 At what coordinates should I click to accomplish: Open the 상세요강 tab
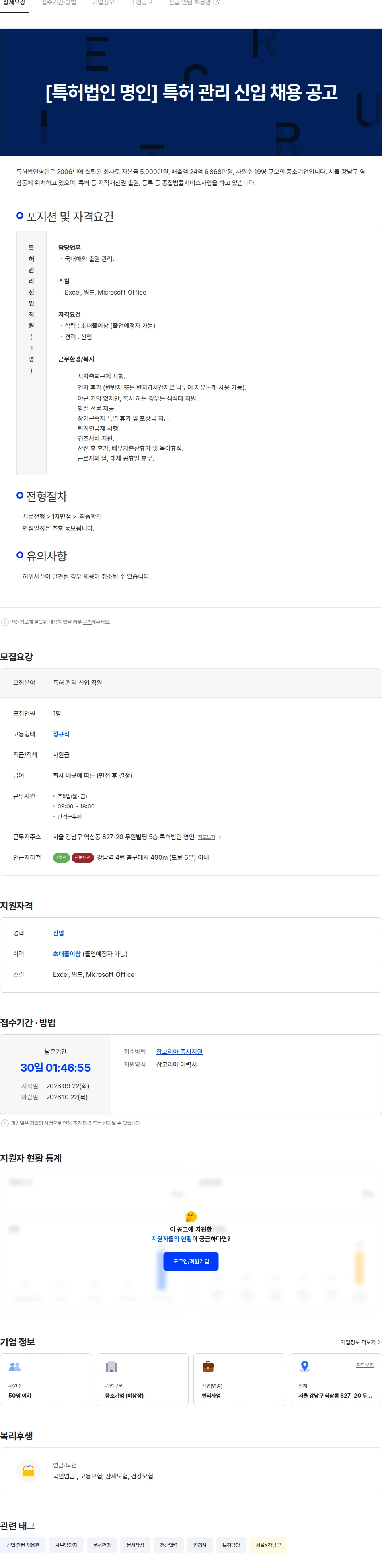tap(14, 3)
